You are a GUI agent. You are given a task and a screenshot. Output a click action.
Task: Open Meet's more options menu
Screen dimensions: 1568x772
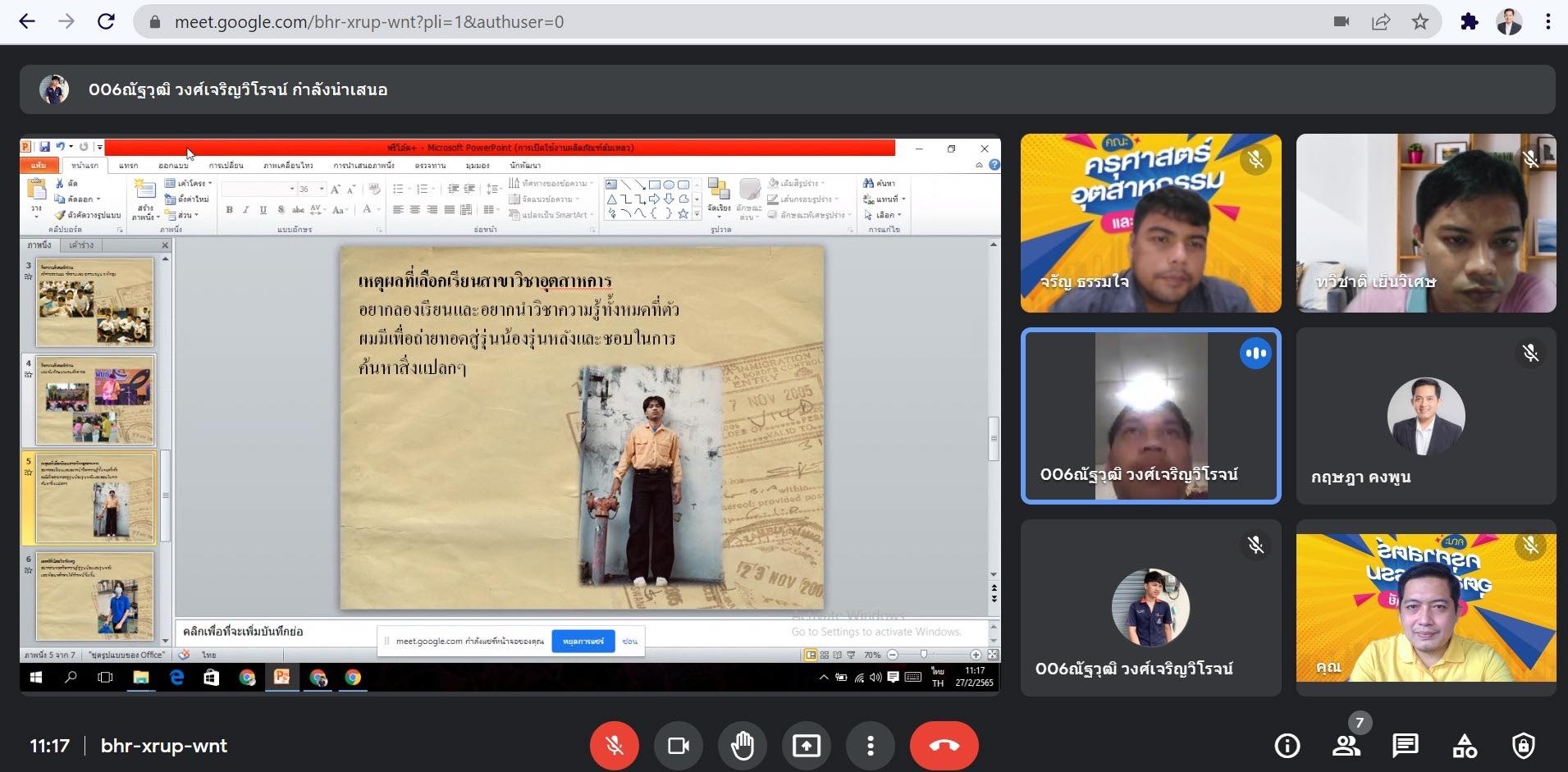tap(871, 746)
